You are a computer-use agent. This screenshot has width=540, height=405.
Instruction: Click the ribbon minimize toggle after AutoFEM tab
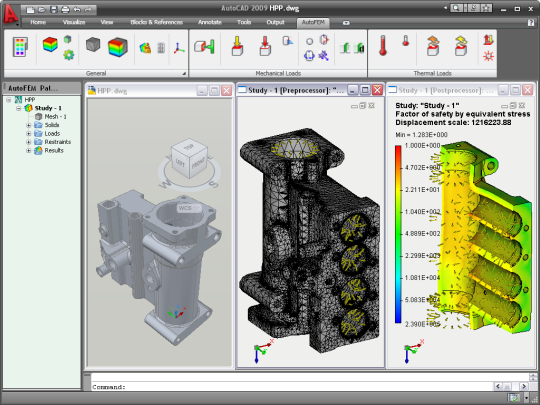click(346, 23)
